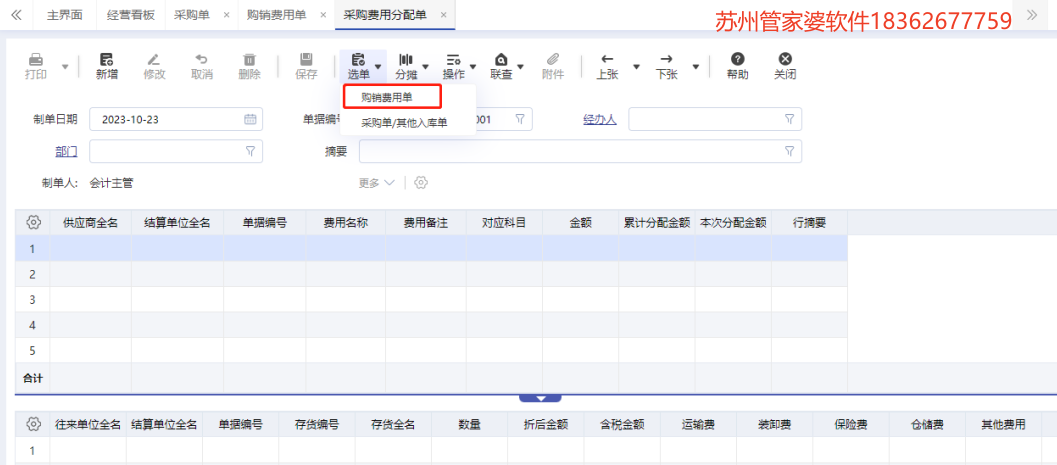Expand the 打印 dropdown arrow
The image size is (1057, 465).
[x=66, y=67]
